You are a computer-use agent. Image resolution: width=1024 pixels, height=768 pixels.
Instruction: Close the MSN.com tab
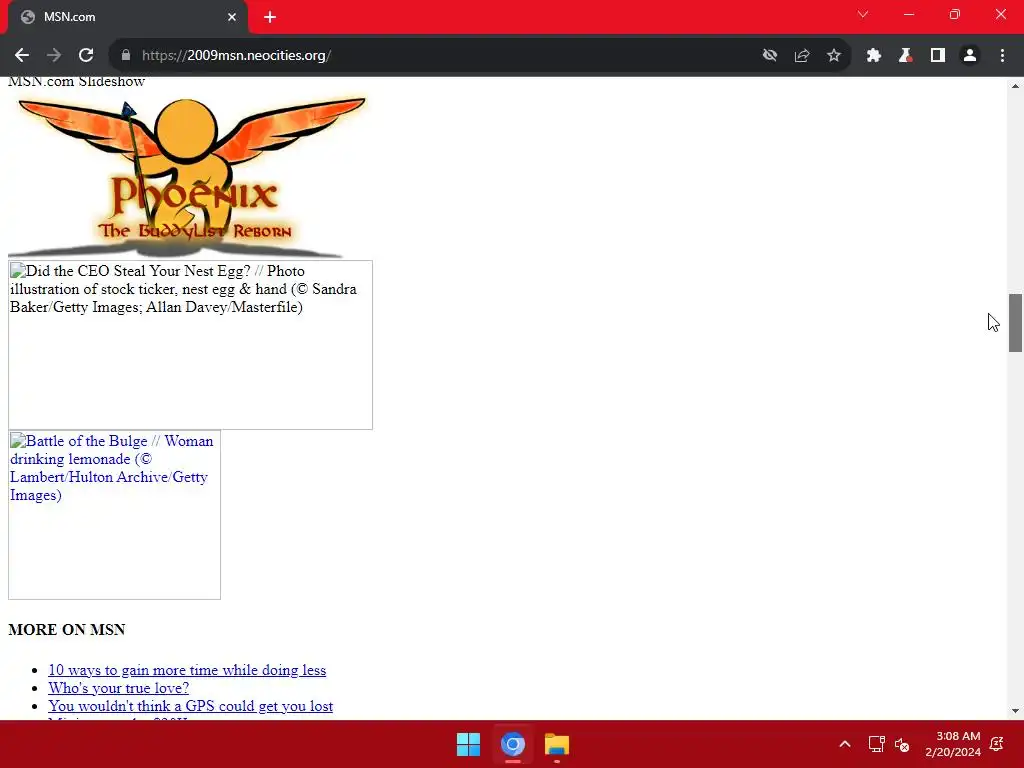coord(232,17)
